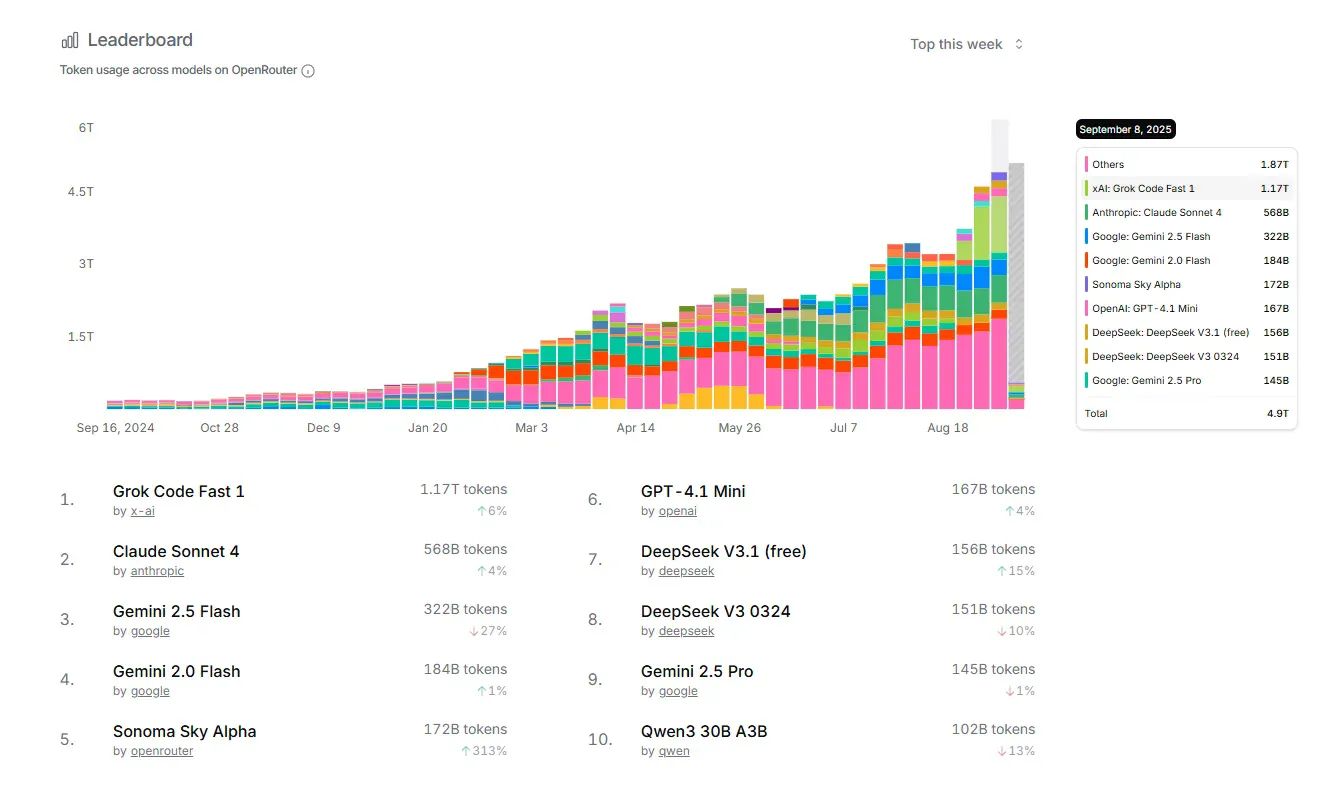
Task: Click the "May 26" x-axis label
Action: coord(739,428)
